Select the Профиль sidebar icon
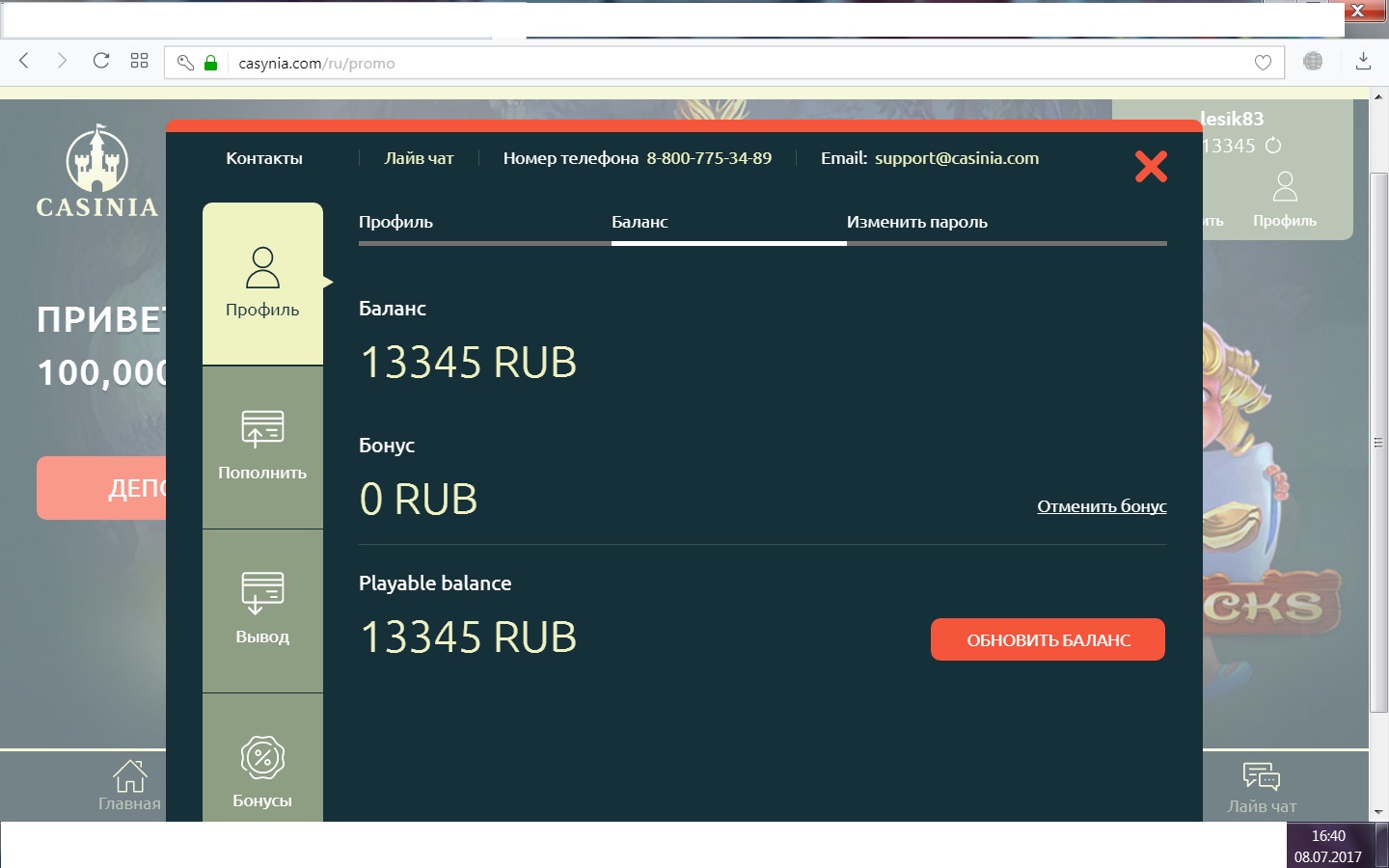Viewport: 1389px width, 868px height. point(262,268)
